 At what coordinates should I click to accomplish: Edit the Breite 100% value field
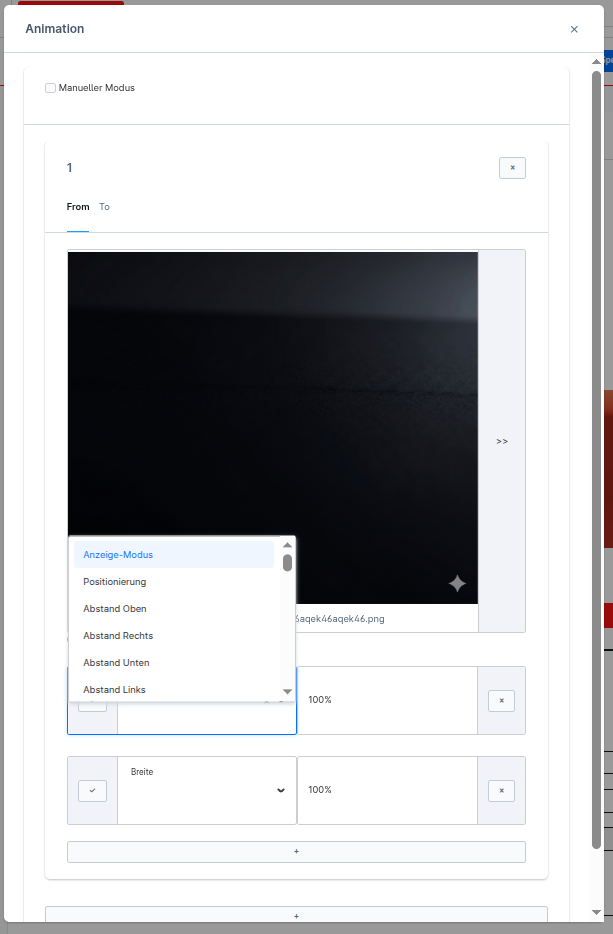(x=387, y=790)
